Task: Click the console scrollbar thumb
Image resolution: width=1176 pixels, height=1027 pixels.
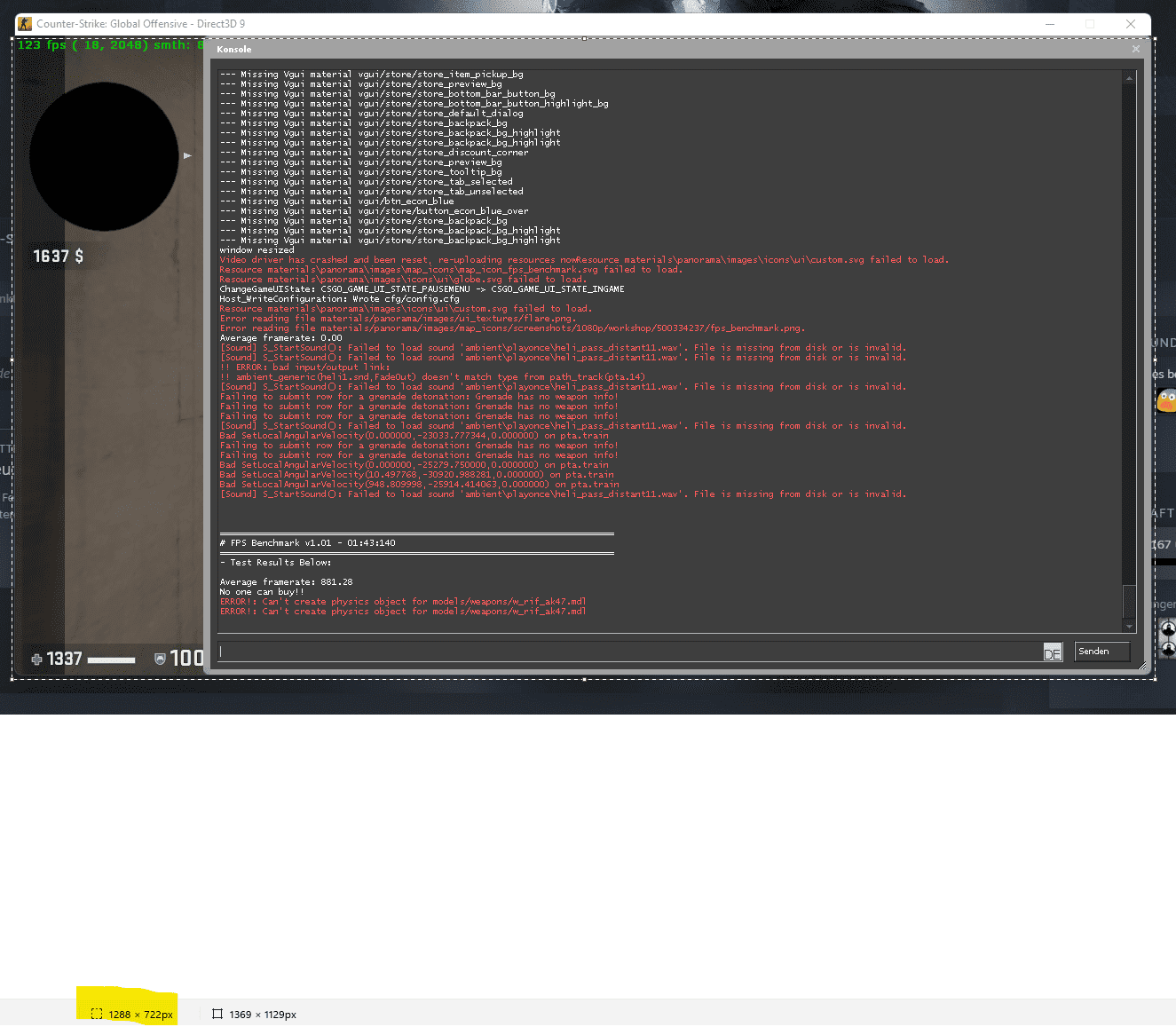Action: click(1129, 601)
